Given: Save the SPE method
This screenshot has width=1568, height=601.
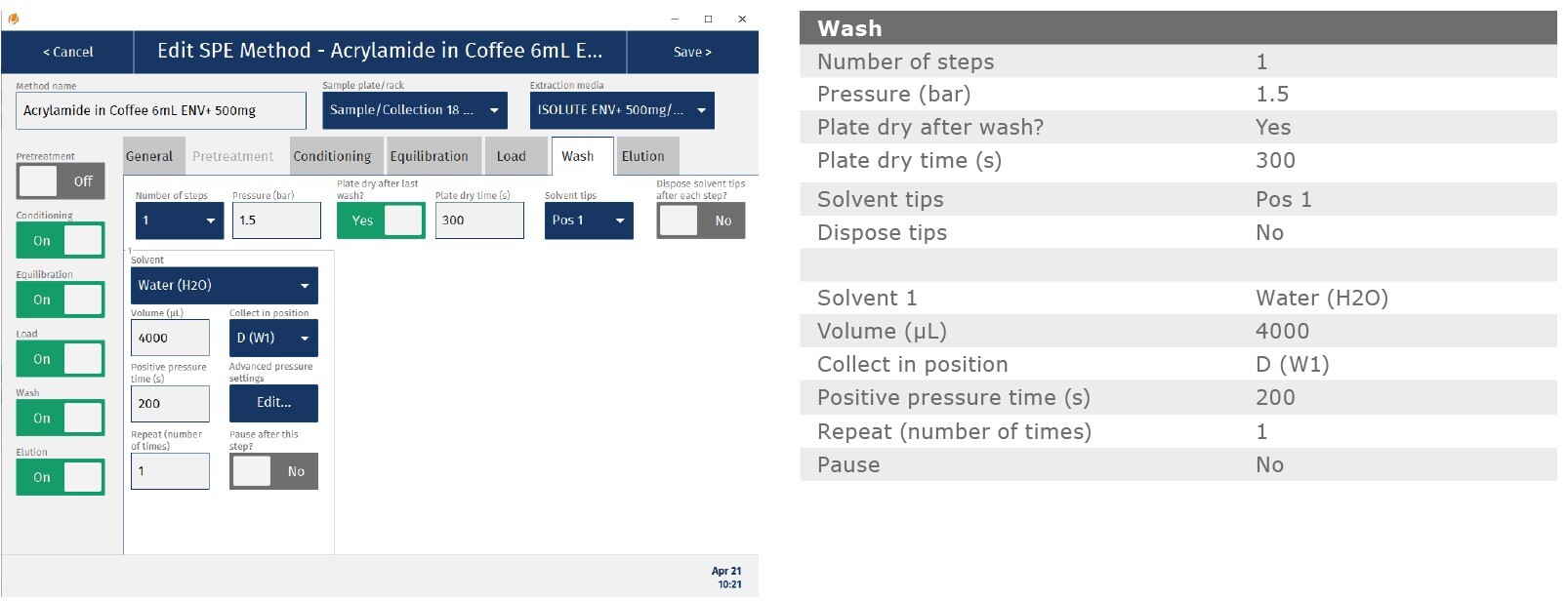Looking at the screenshot, I should point(692,52).
